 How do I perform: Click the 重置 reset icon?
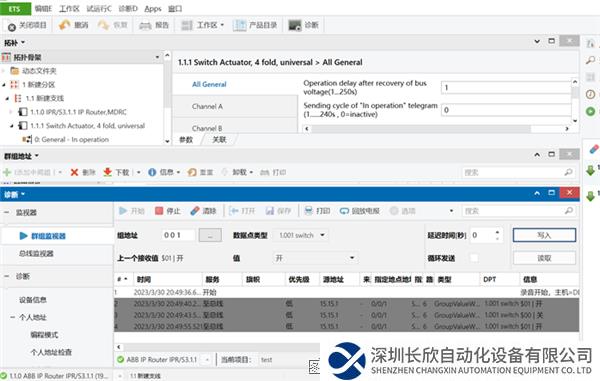(x=192, y=173)
